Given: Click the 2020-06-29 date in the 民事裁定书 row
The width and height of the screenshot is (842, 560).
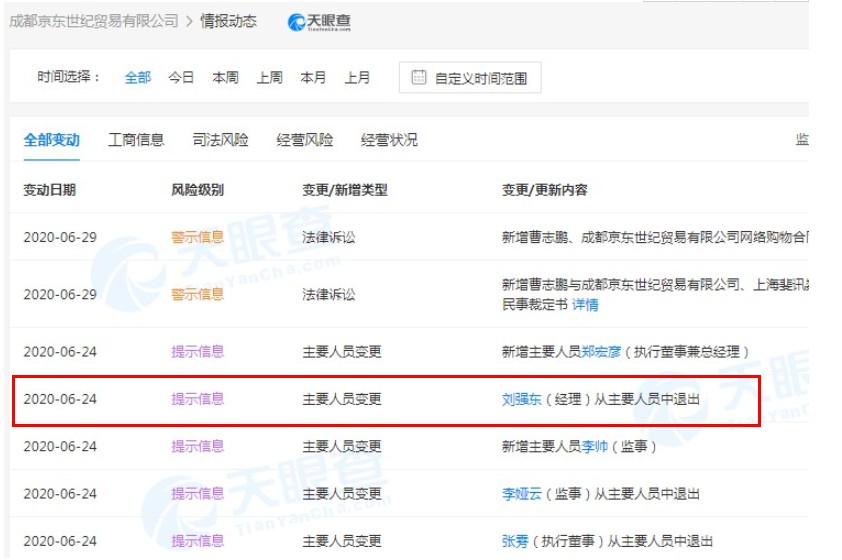Looking at the screenshot, I should (60, 294).
